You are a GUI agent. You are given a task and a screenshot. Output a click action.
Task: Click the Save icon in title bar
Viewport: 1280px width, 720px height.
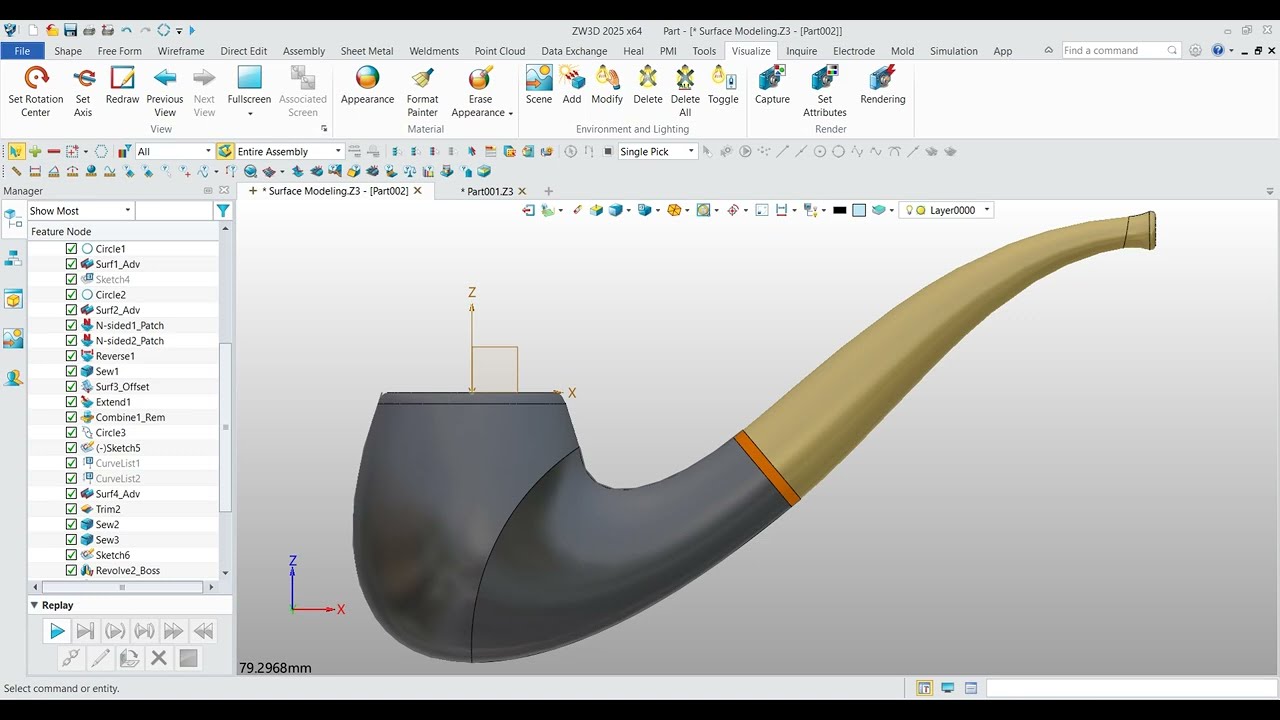point(70,31)
